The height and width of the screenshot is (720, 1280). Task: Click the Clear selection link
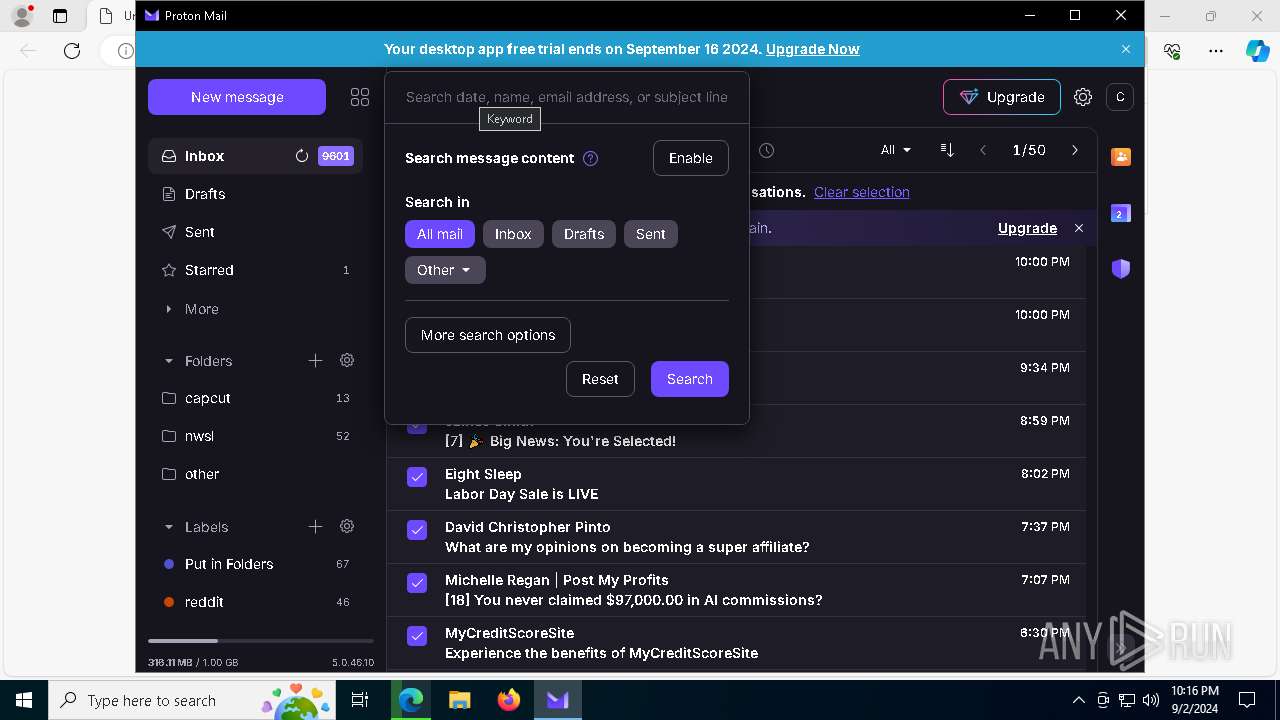coord(862,192)
